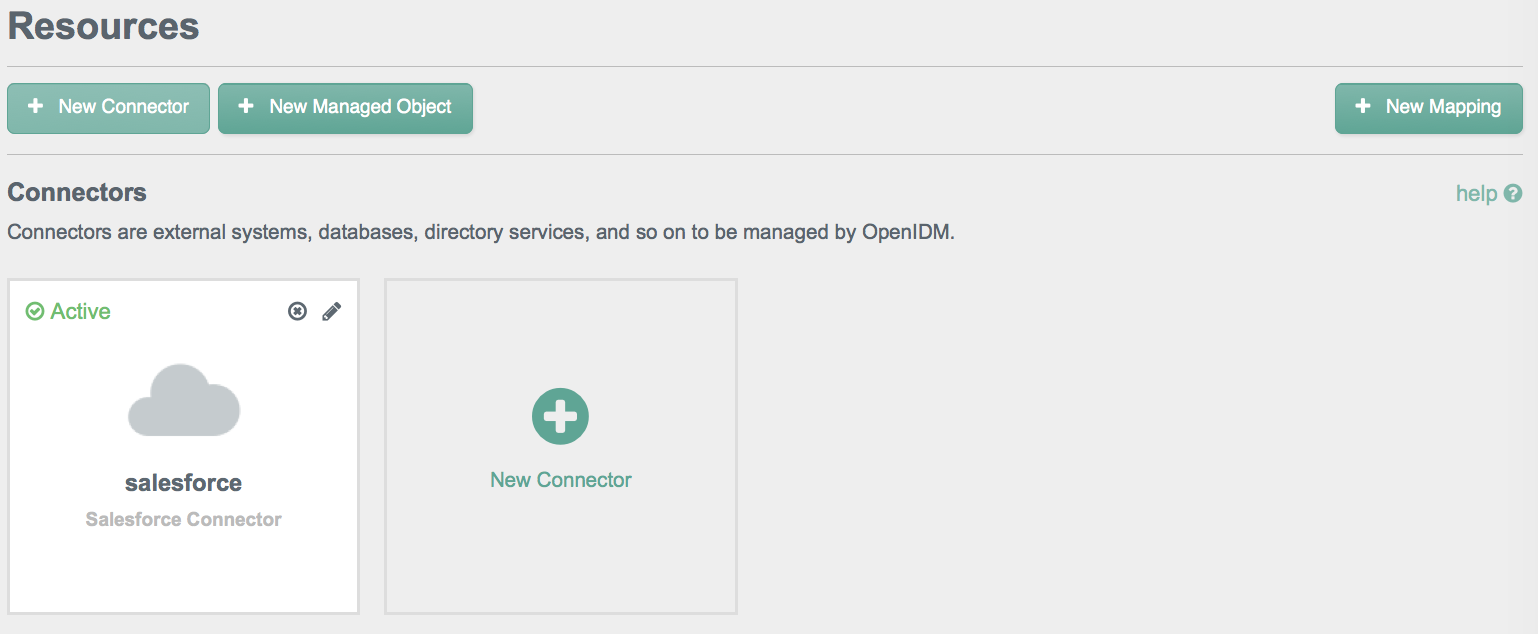Create a New Managed Object
Screen dimensions: 1538x634
345,108
